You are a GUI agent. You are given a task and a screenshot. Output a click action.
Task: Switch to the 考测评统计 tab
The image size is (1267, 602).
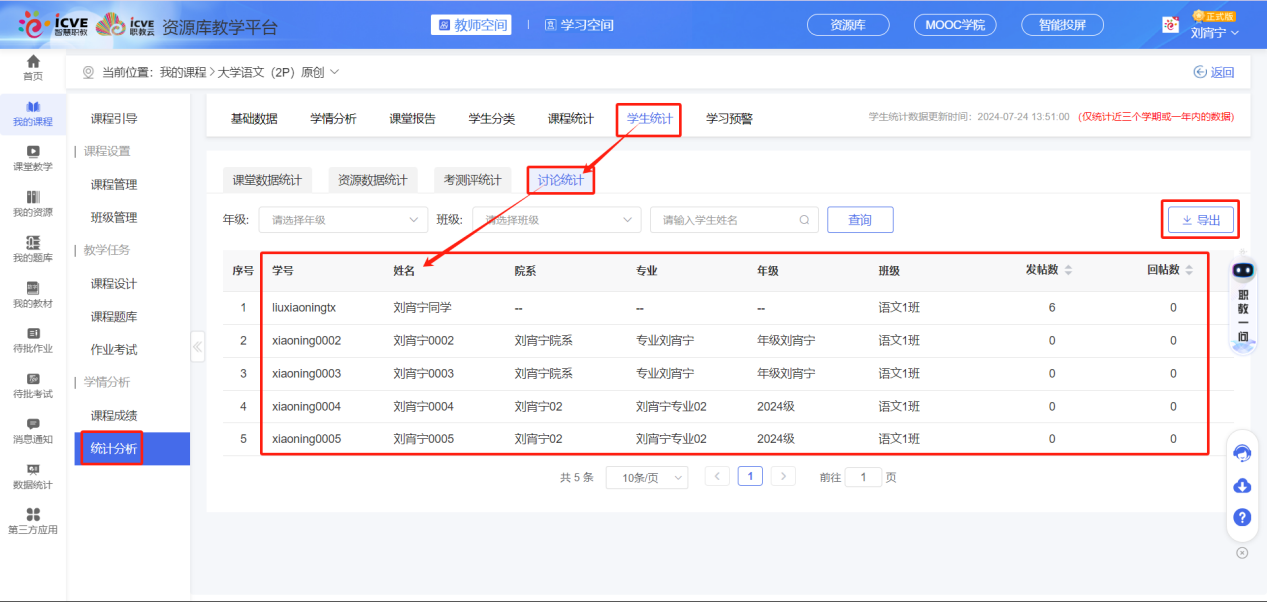(473, 181)
